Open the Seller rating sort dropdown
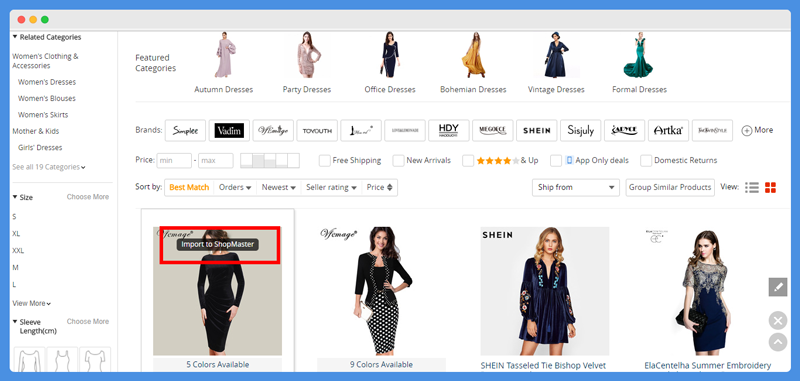This screenshot has height=381, width=800. 331,187
